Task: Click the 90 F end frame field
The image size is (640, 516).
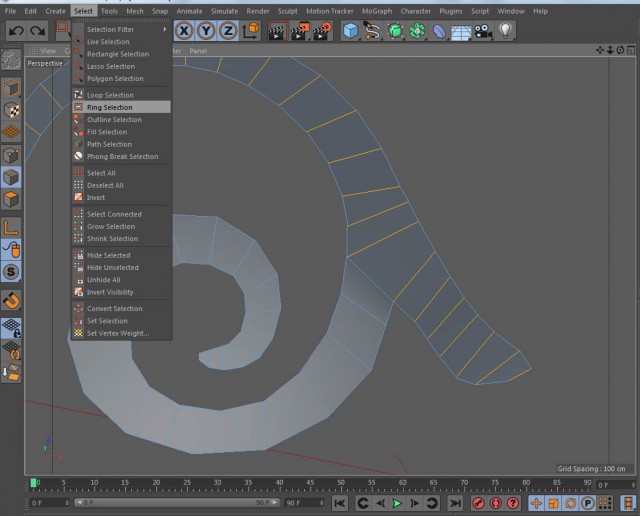Action: [304, 503]
